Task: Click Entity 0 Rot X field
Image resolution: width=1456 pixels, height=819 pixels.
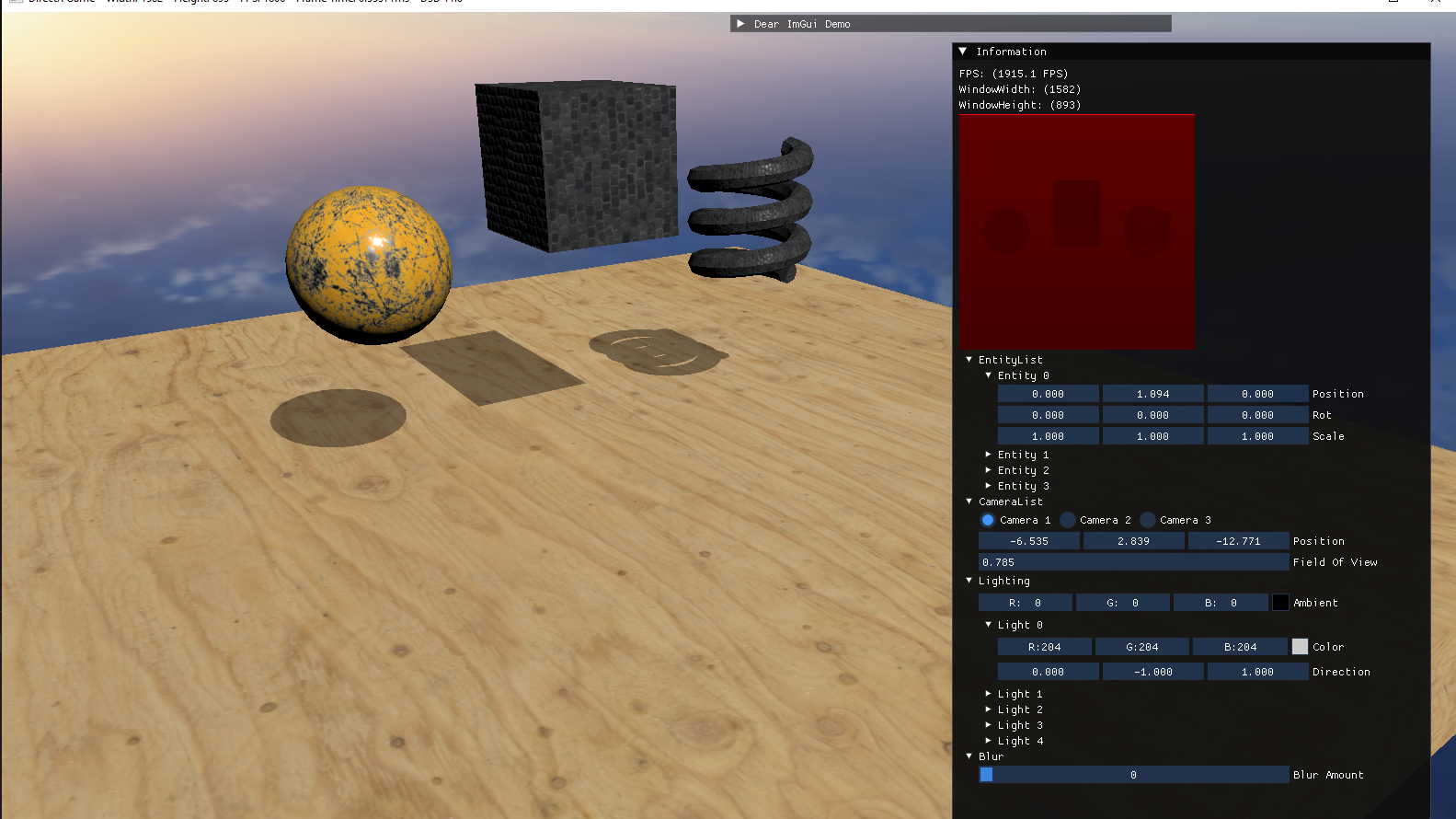Action: [x=1049, y=415]
